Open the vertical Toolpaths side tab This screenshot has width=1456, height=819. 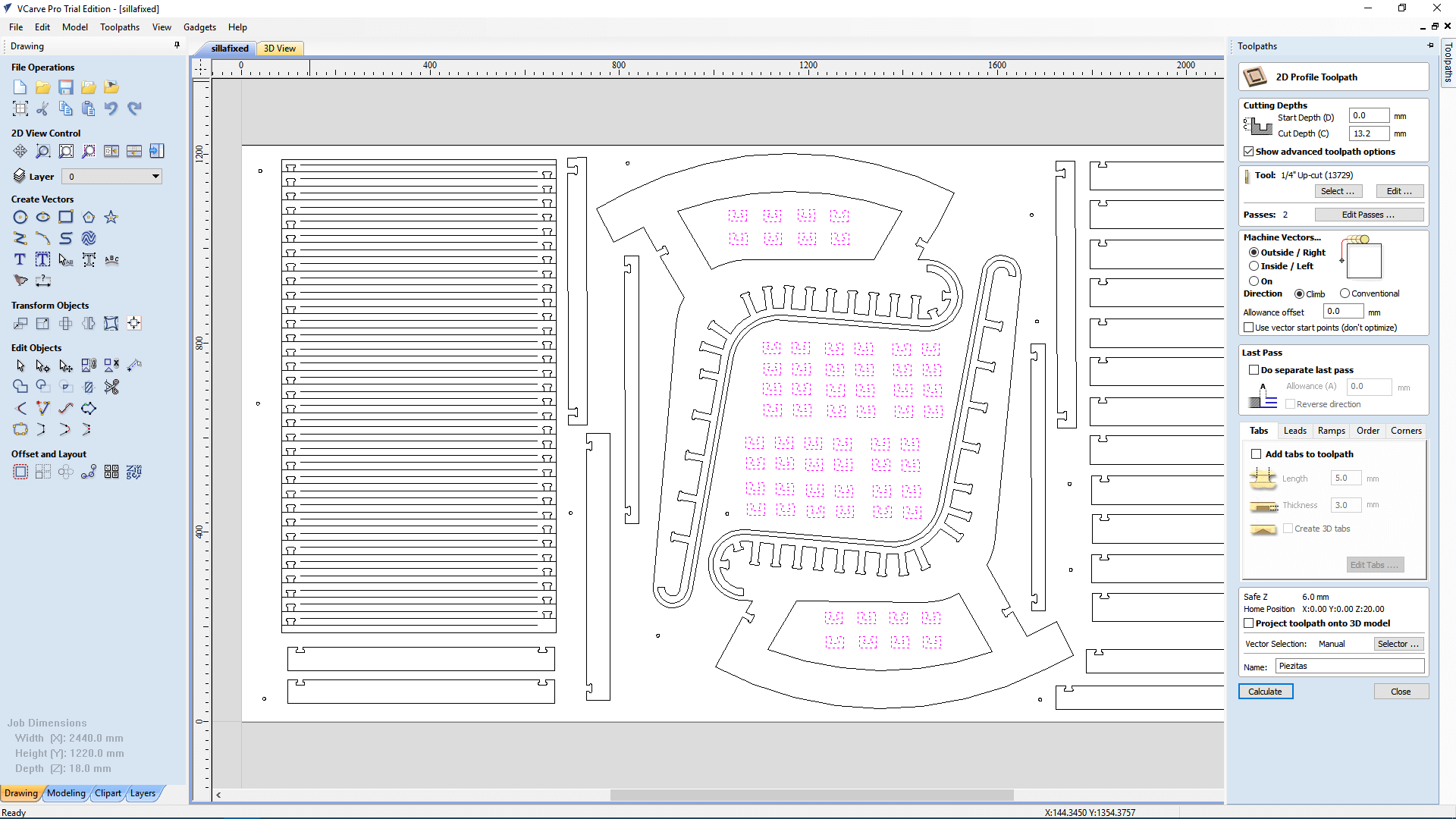pos(1448,62)
